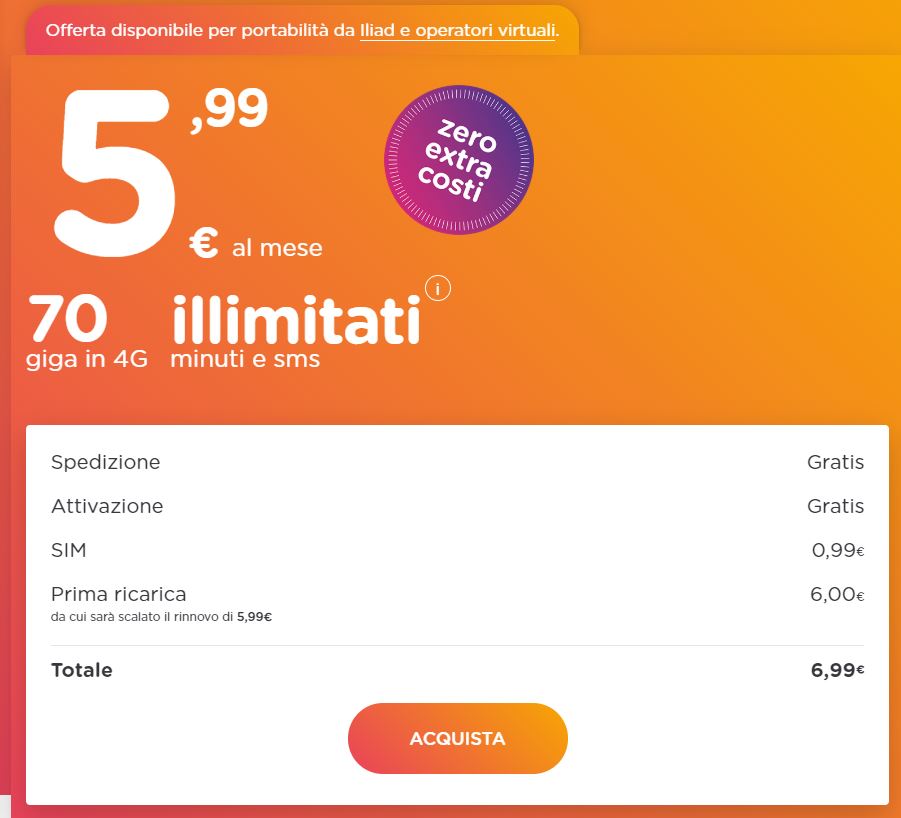Click the illimitati heading

297,319
